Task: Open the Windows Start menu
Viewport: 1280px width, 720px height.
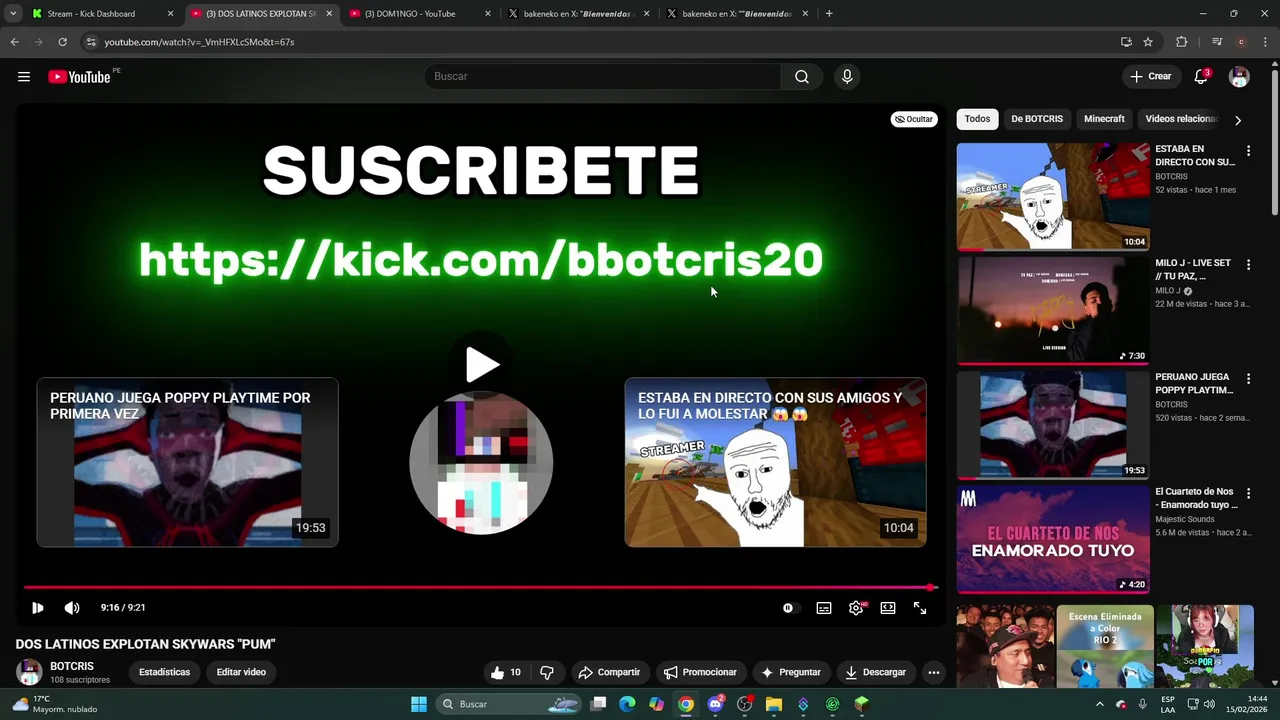Action: [x=419, y=704]
